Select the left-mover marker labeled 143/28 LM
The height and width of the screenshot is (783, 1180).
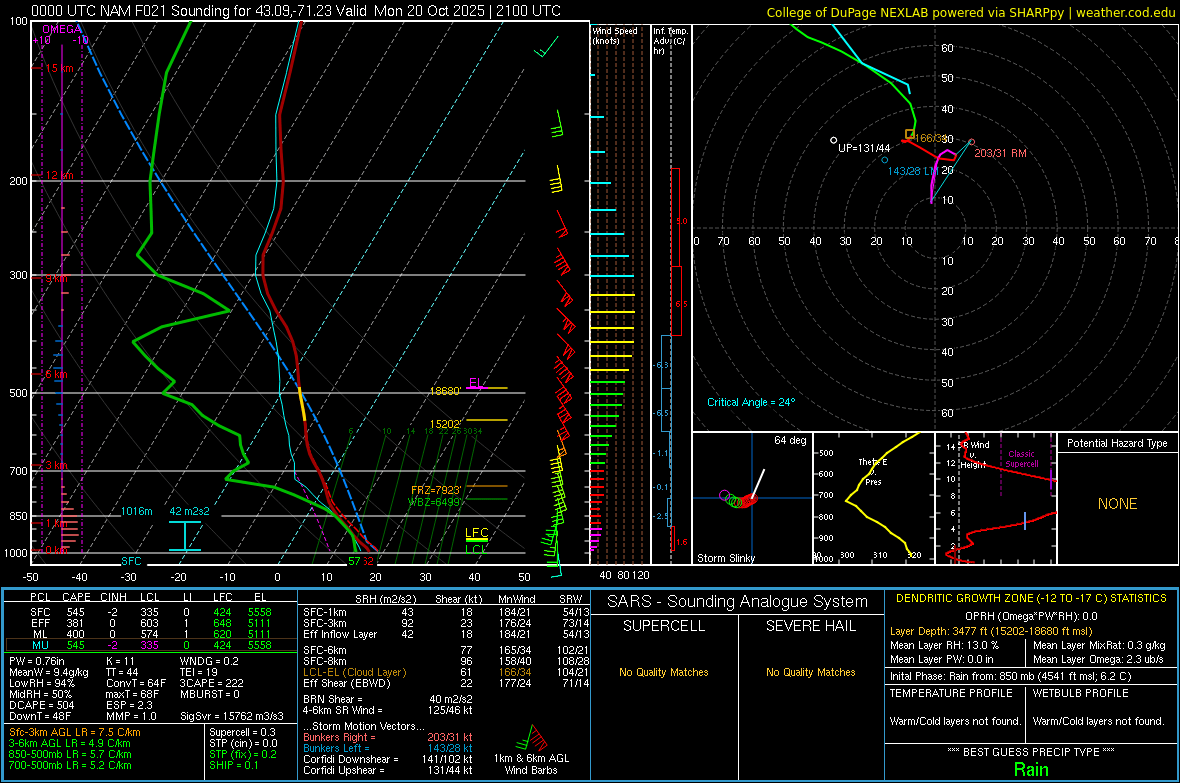click(x=884, y=160)
